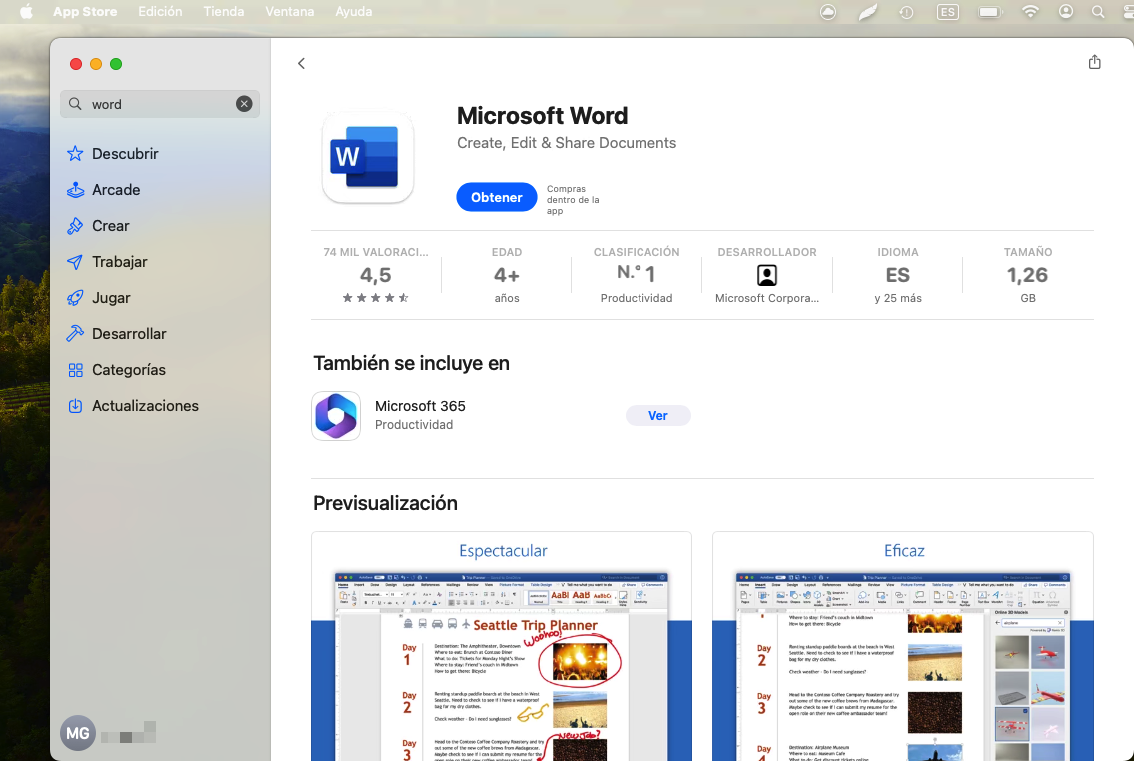The height and width of the screenshot is (761, 1134).
Task: Go back using the chevron arrow
Action: pyautogui.click(x=301, y=64)
